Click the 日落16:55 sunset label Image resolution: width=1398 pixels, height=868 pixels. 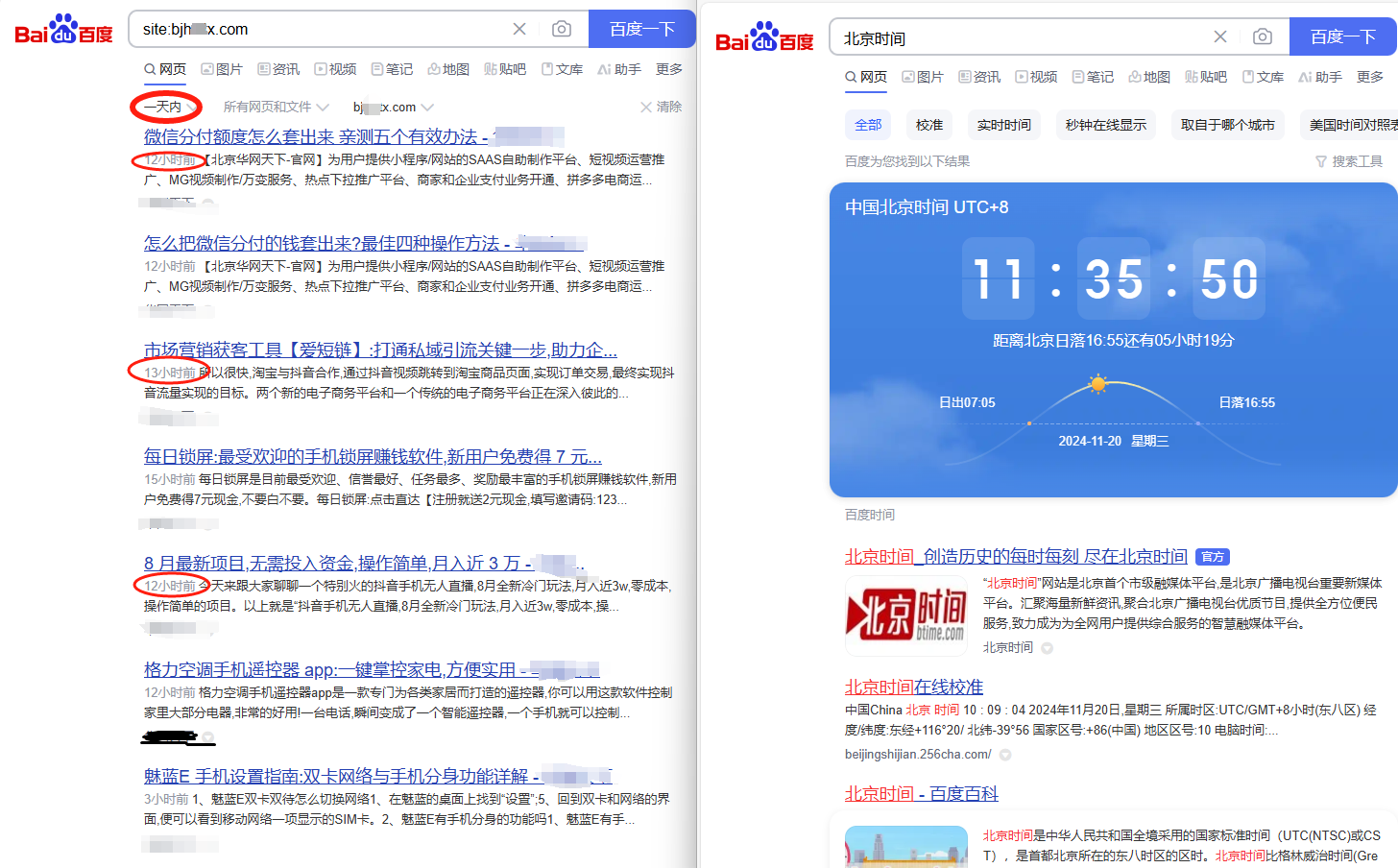click(x=1247, y=402)
